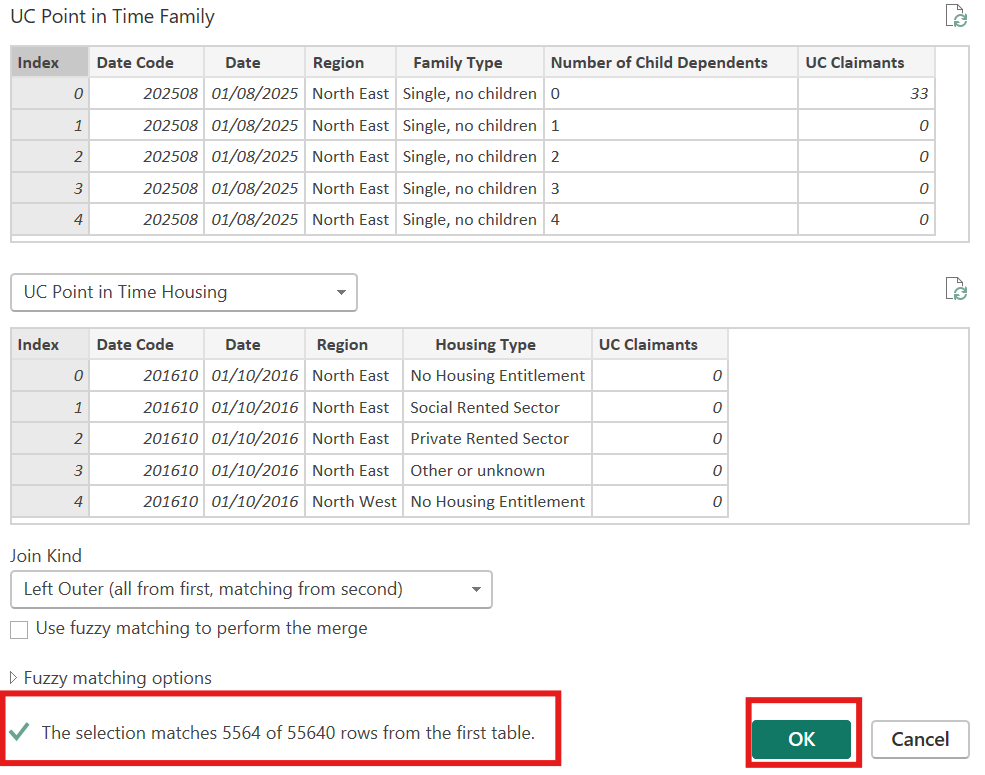Select Date Code column header in Housing table
Viewport: 985px width, 775px height.
pyautogui.click(x=146, y=344)
